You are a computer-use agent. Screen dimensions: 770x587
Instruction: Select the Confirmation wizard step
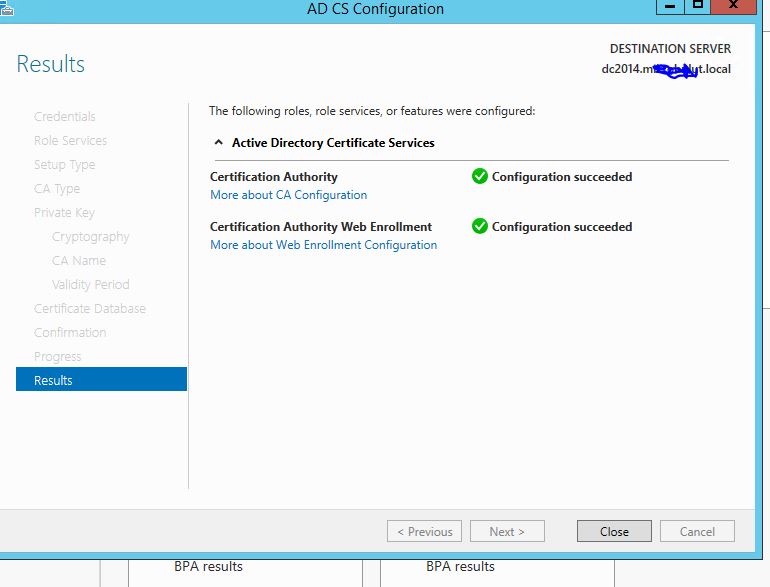pyautogui.click(x=70, y=333)
